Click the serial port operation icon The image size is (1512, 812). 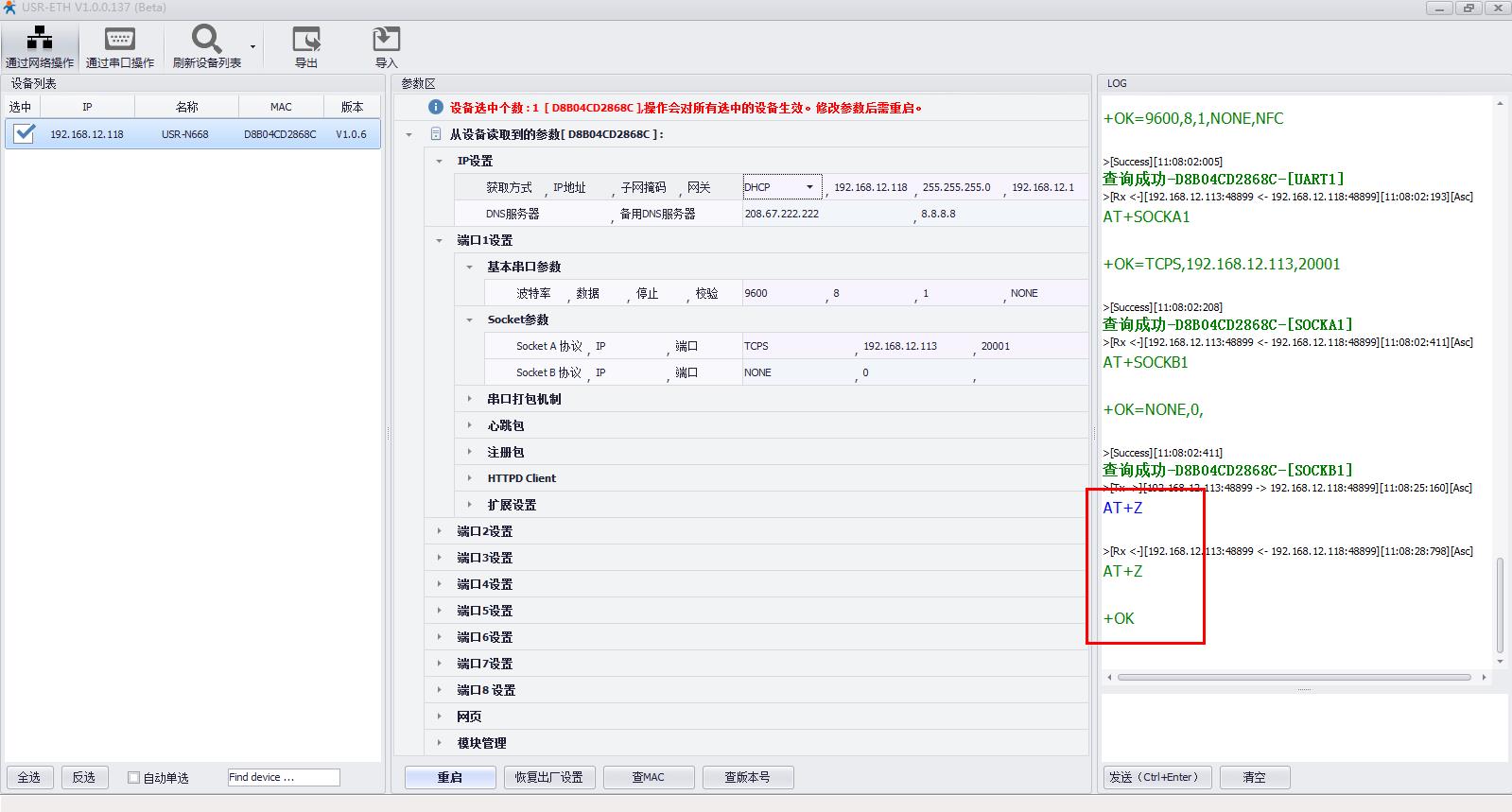[119, 39]
